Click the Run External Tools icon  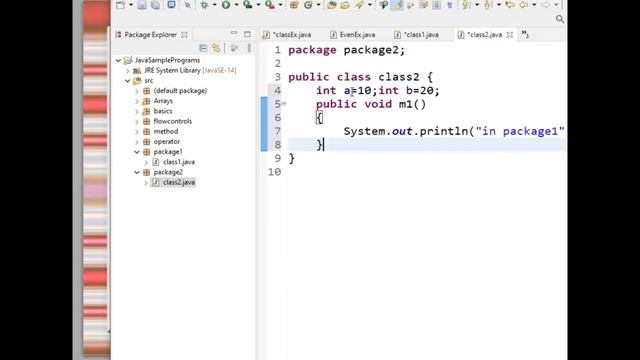(269, 5)
